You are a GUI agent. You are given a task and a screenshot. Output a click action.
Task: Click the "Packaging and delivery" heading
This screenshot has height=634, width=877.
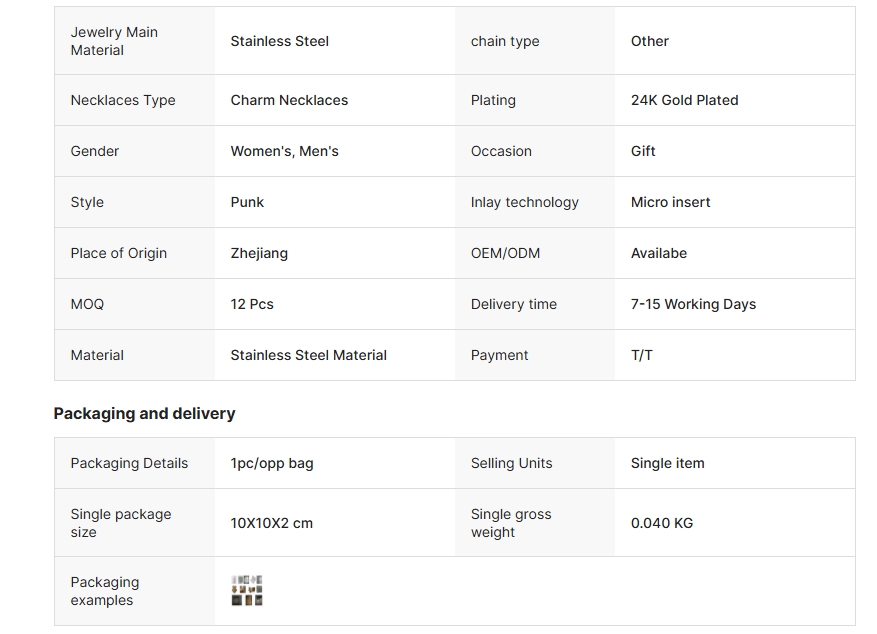(x=144, y=413)
